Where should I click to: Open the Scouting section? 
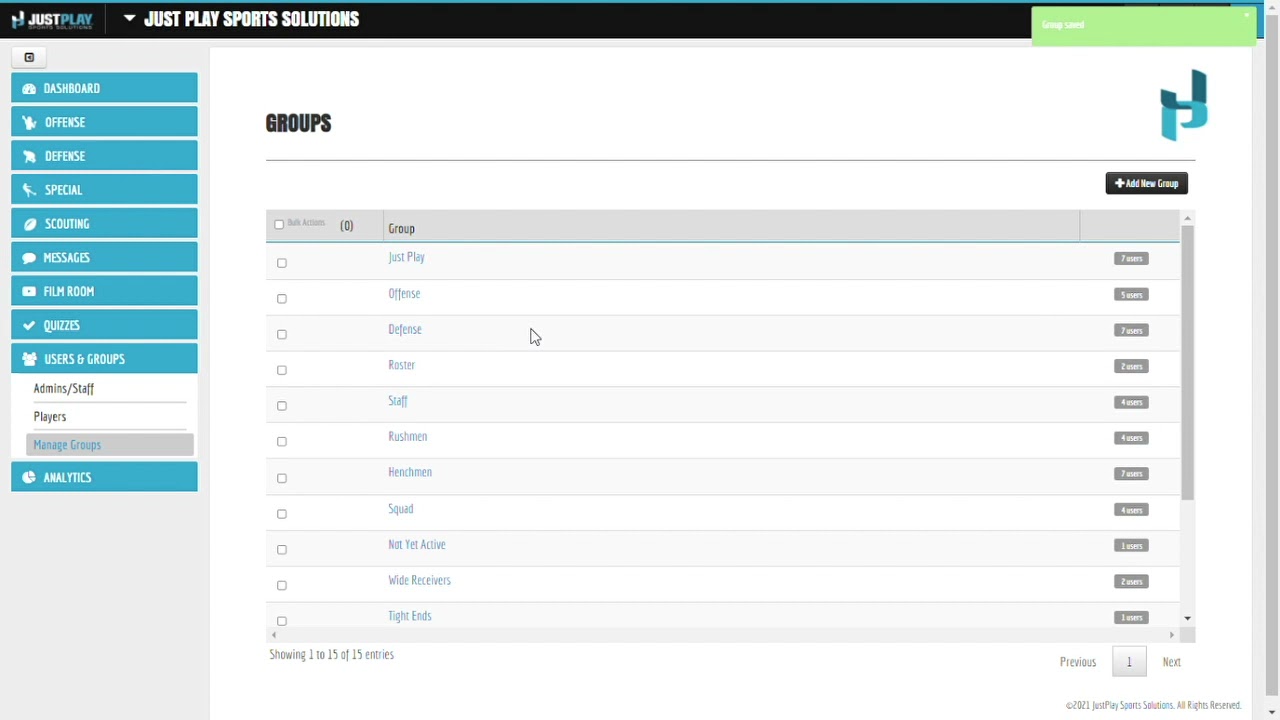click(104, 224)
